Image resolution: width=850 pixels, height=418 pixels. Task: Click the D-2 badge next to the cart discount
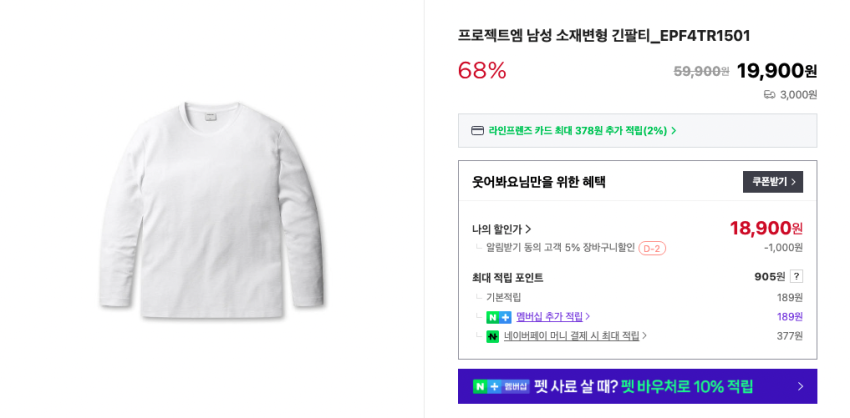pyautogui.click(x=652, y=248)
